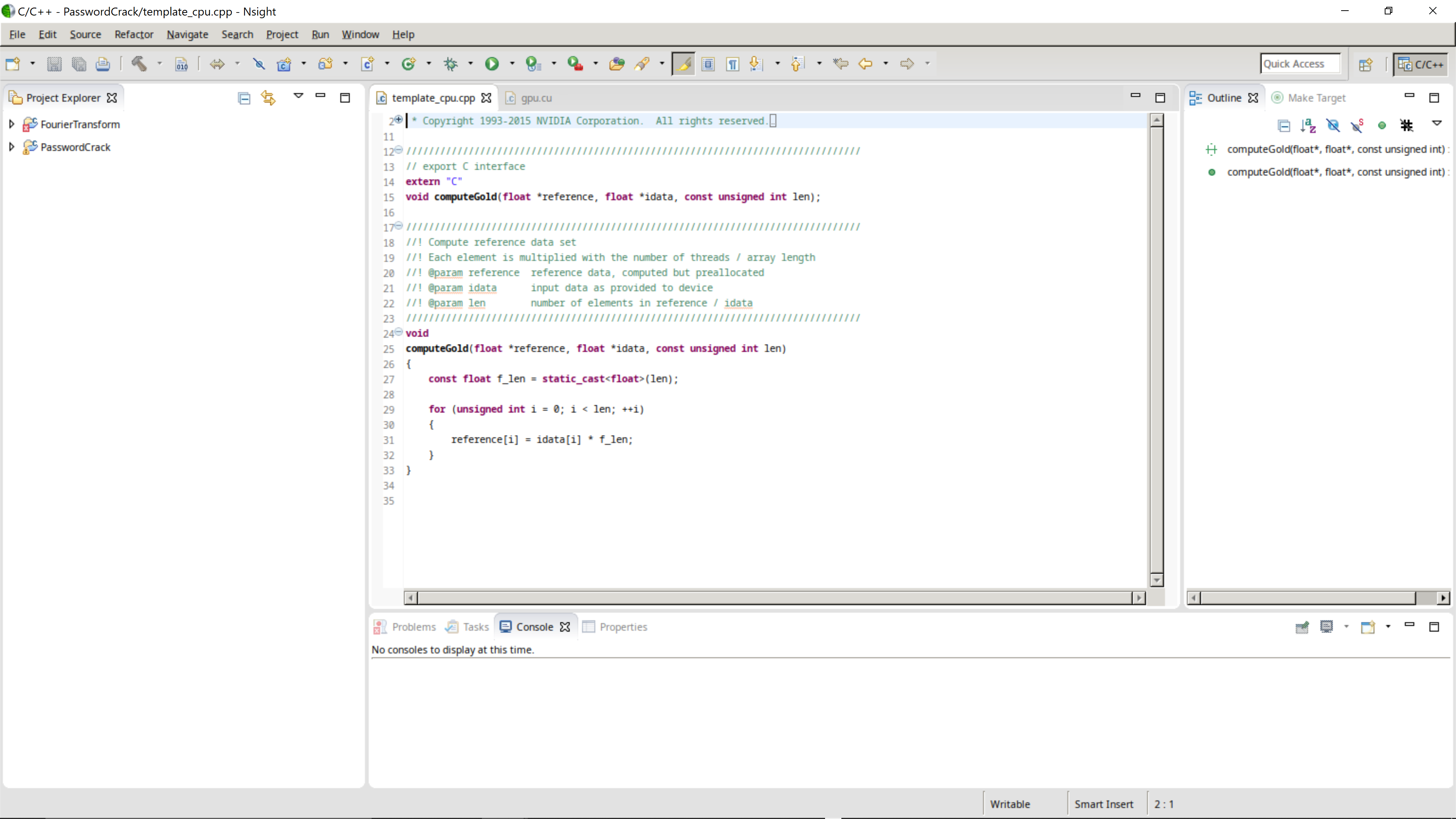1456x819 pixels.
Task: Expand the FourierTransform project tree
Action: pyautogui.click(x=11, y=124)
